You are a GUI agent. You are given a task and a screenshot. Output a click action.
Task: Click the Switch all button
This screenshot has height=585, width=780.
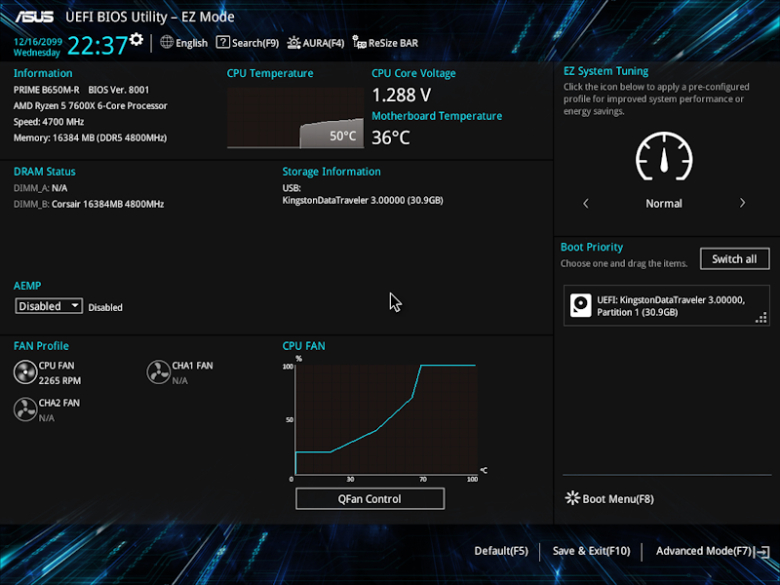[734, 259]
